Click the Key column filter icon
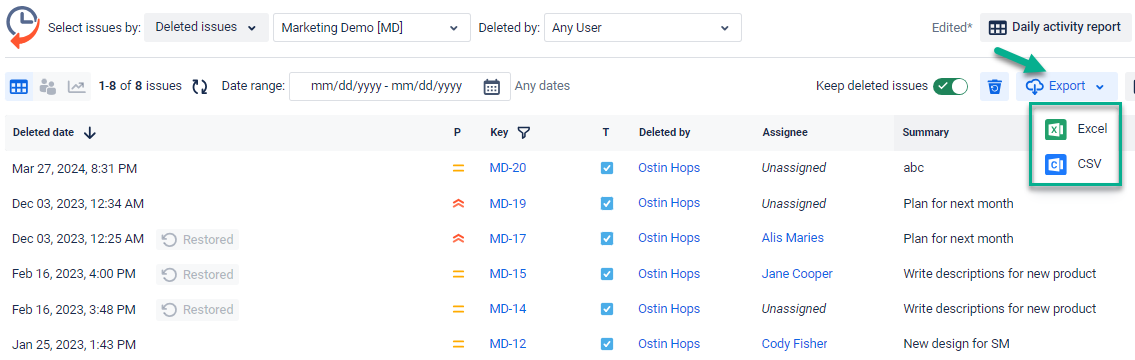 pyautogui.click(x=524, y=133)
